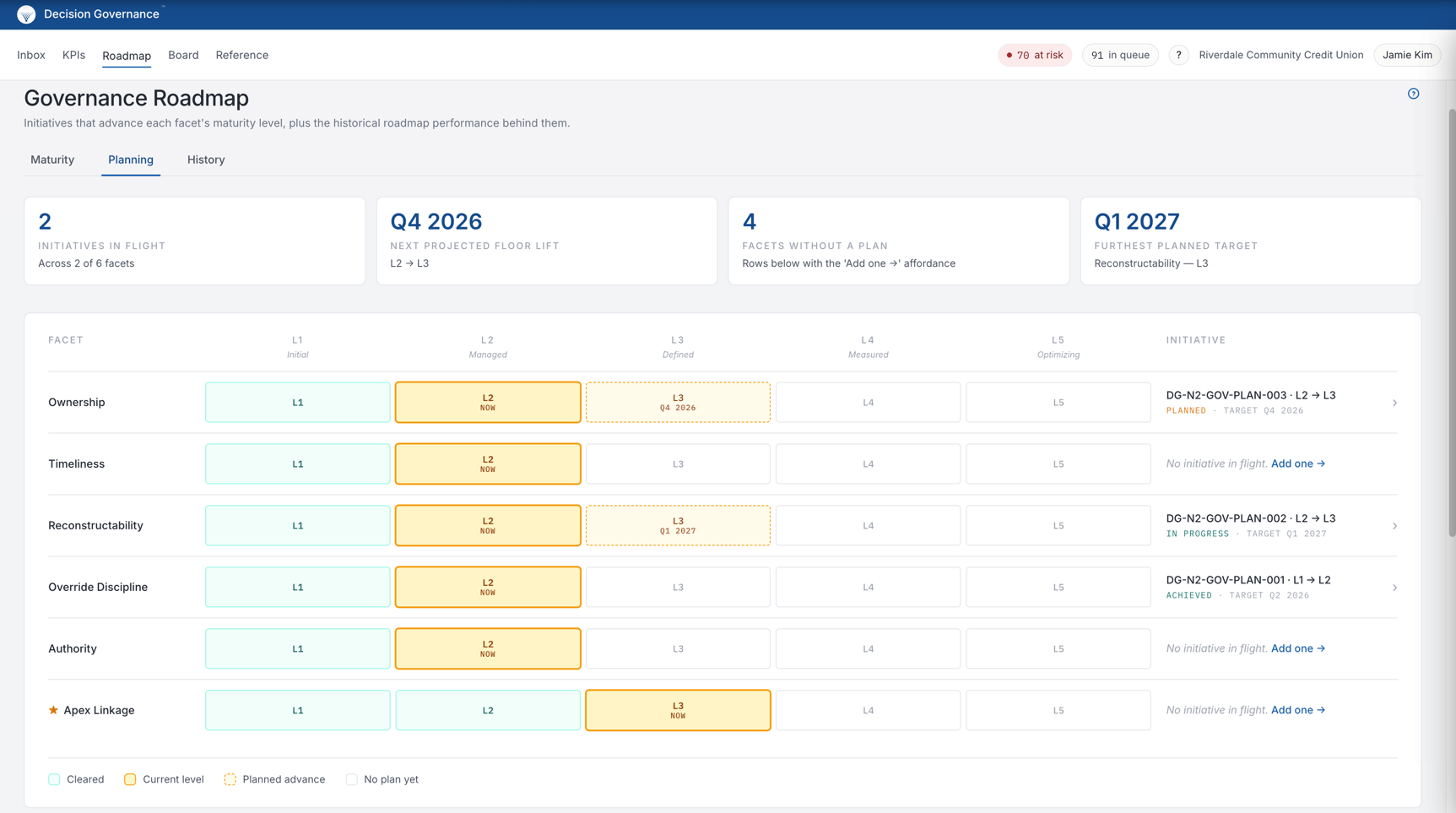Click the No plan yet legend swatch
The image size is (1456, 813).
[351, 779]
